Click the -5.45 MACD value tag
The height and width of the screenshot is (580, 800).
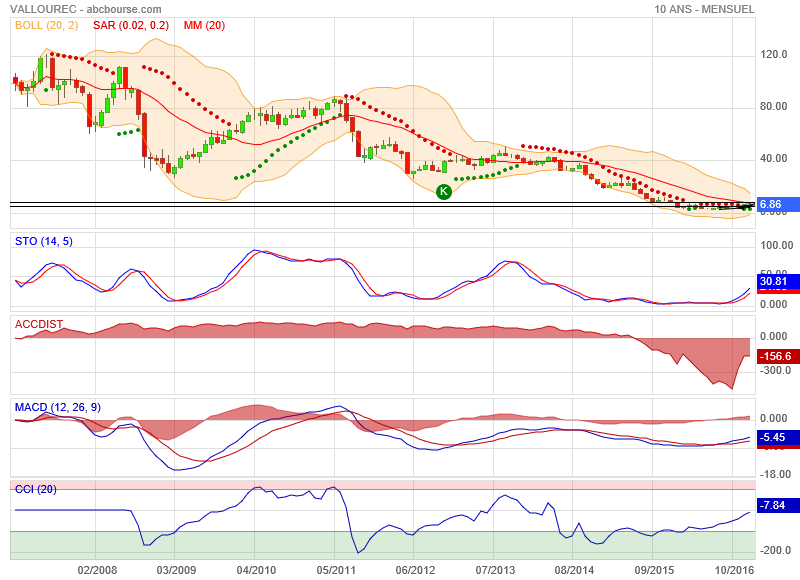779,437
